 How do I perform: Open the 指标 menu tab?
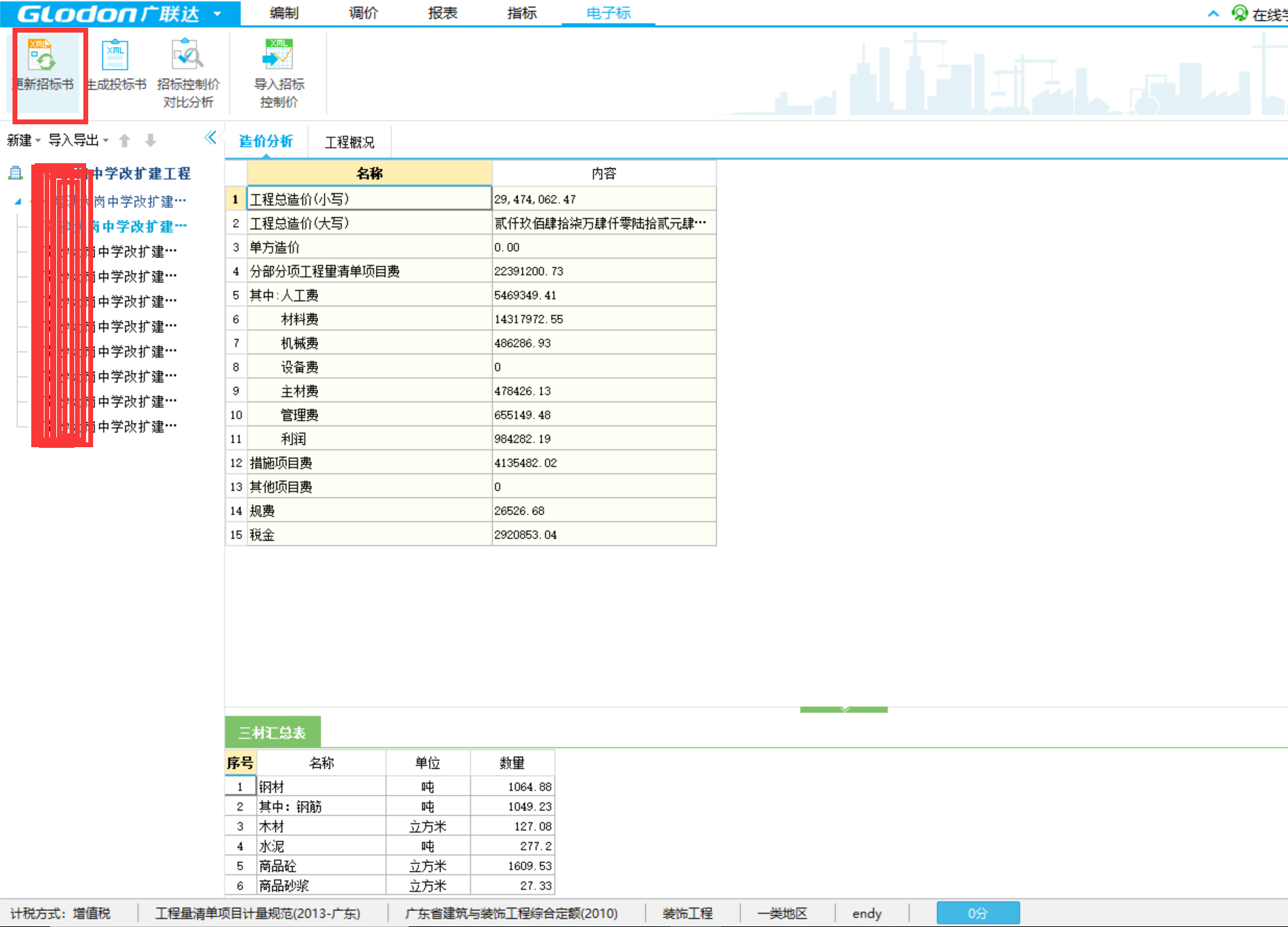tap(522, 13)
